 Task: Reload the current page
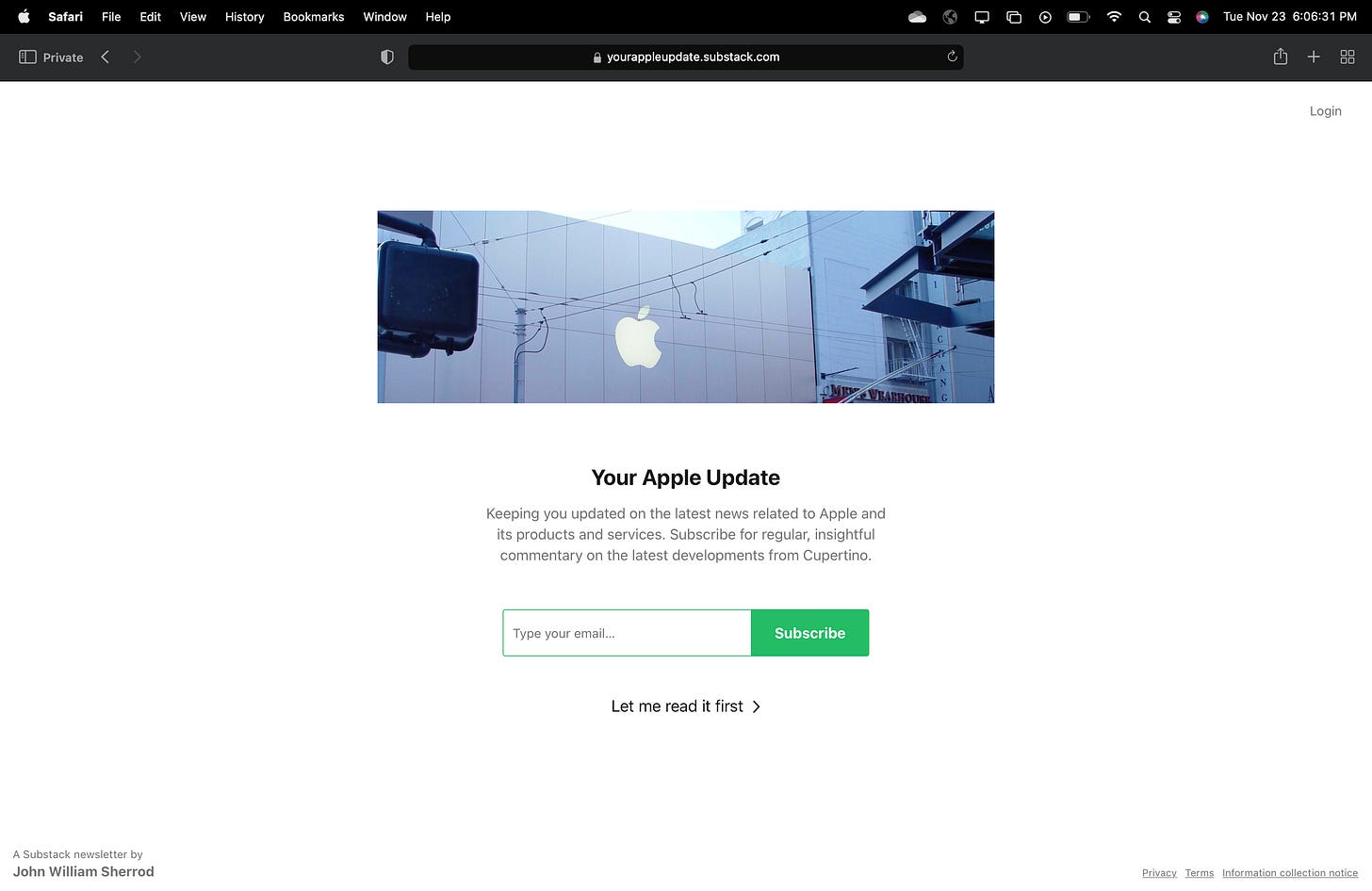click(x=952, y=57)
